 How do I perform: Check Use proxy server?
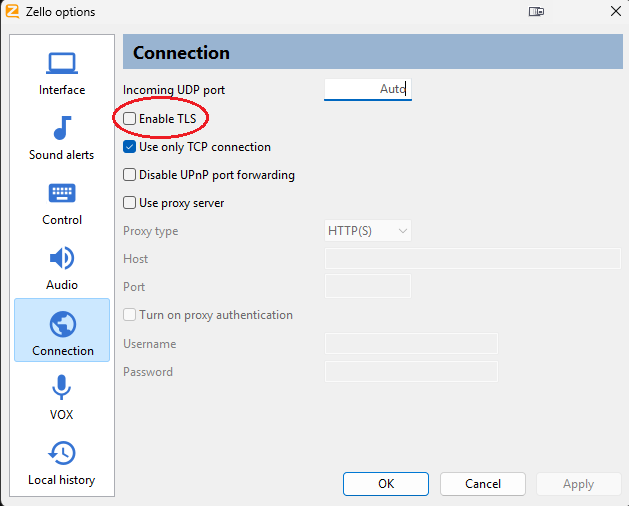point(129,203)
